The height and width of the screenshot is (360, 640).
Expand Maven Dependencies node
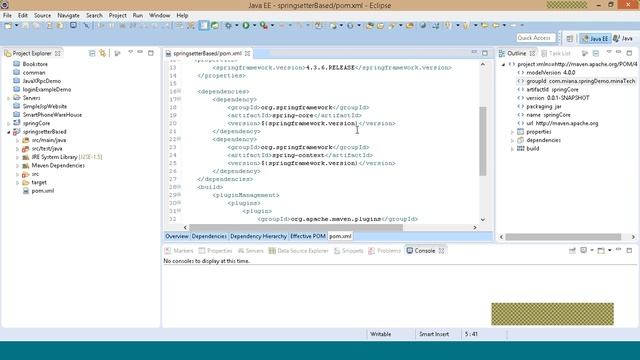(18, 165)
